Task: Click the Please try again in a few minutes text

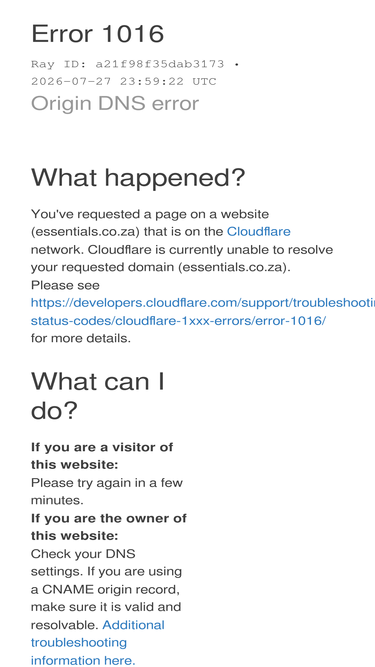Action: [107, 491]
